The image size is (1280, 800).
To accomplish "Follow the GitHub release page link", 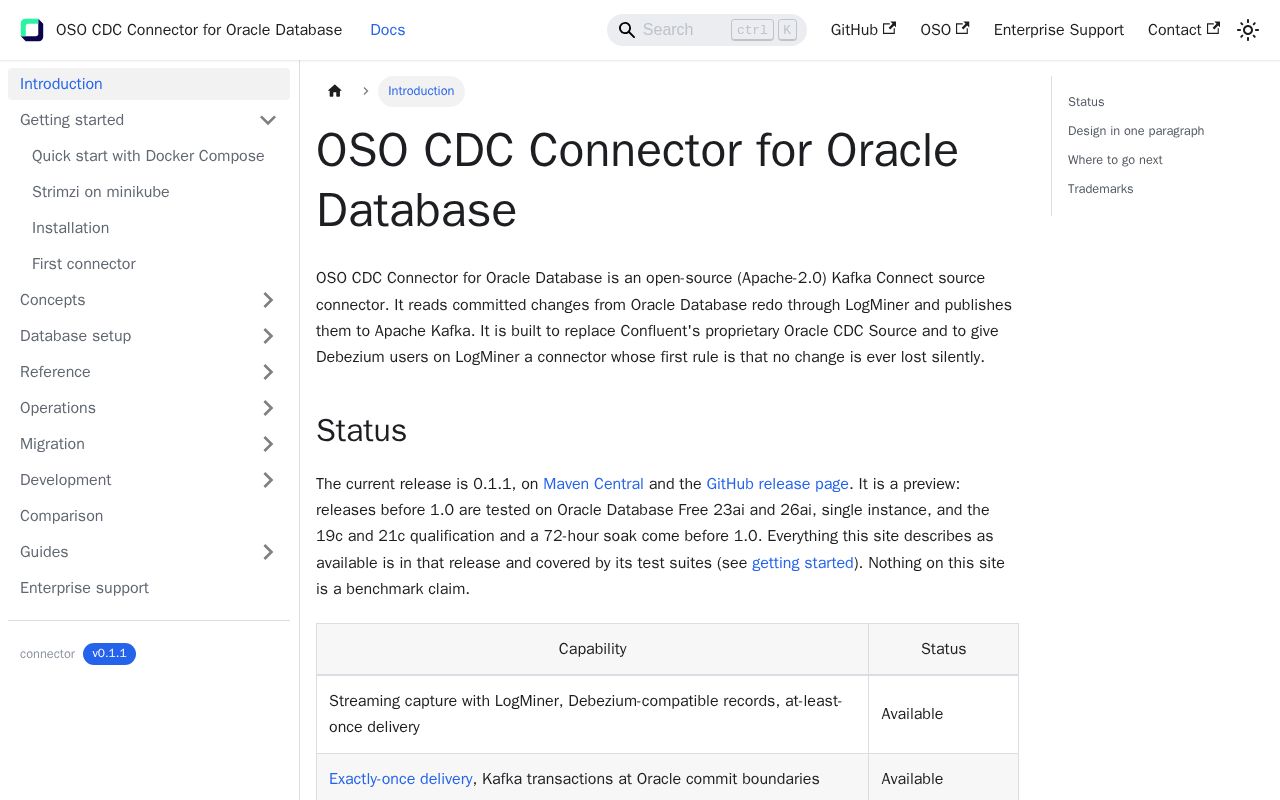I will click(778, 484).
